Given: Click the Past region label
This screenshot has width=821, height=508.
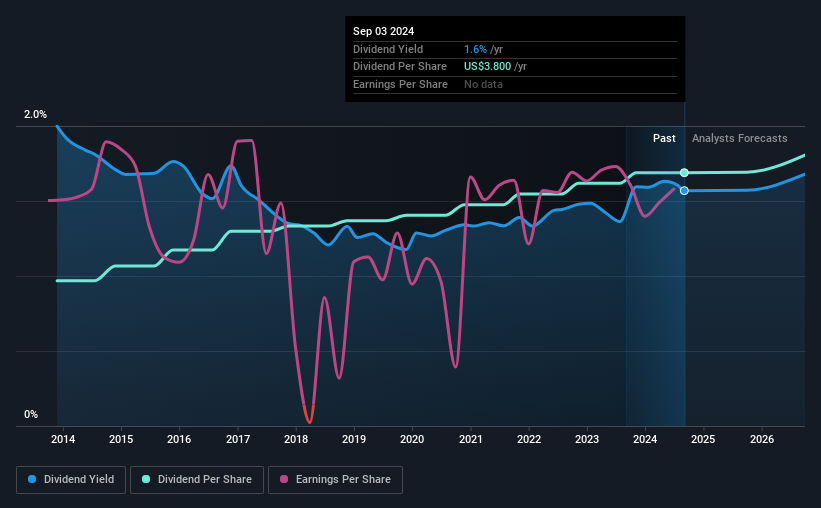Looking at the screenshot, I should point(664,138).
